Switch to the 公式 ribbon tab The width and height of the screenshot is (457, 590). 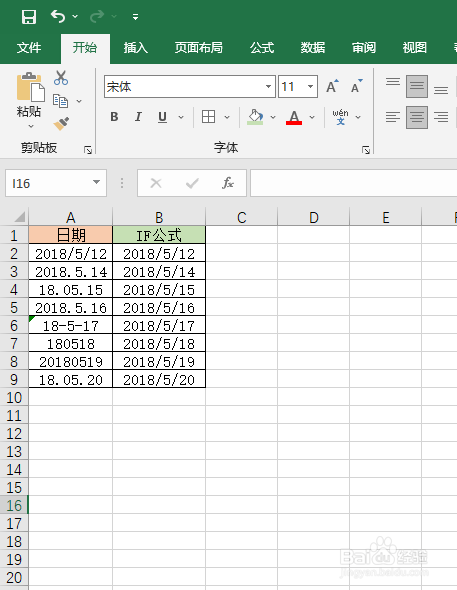262,48
